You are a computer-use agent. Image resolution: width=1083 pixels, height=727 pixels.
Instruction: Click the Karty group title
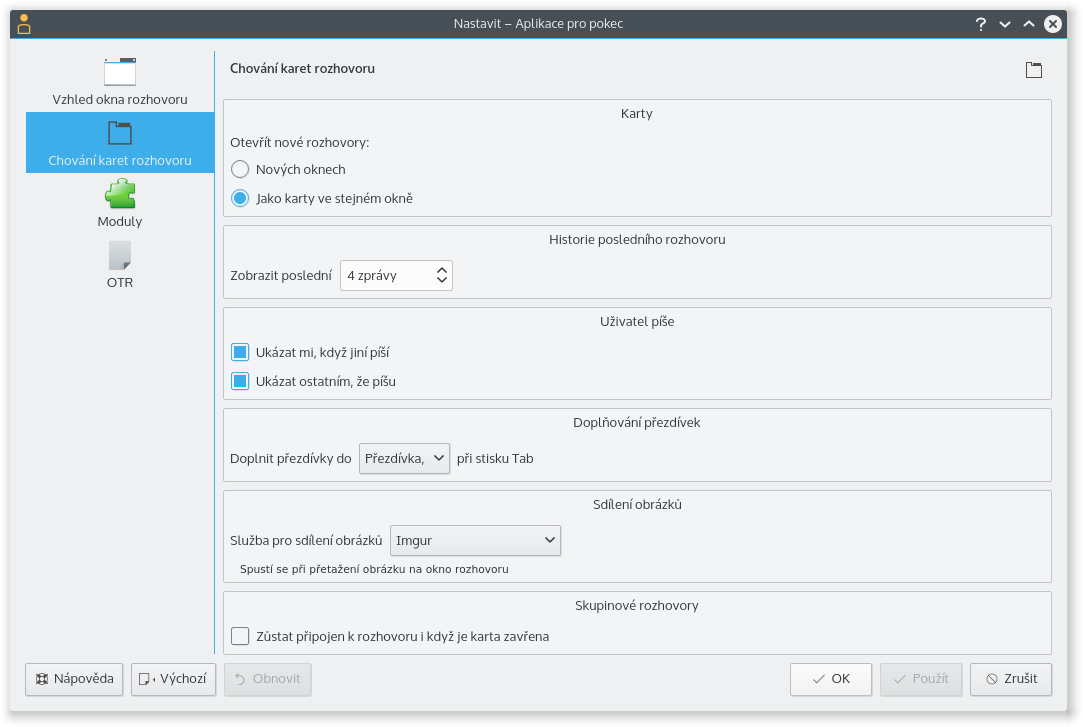637,113
